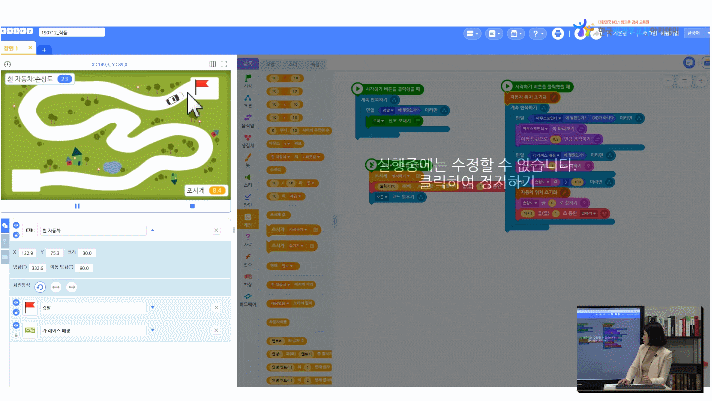Click the redo icon in top toolbar
This screenshot has width=712, height=401.
pos(596,34)
